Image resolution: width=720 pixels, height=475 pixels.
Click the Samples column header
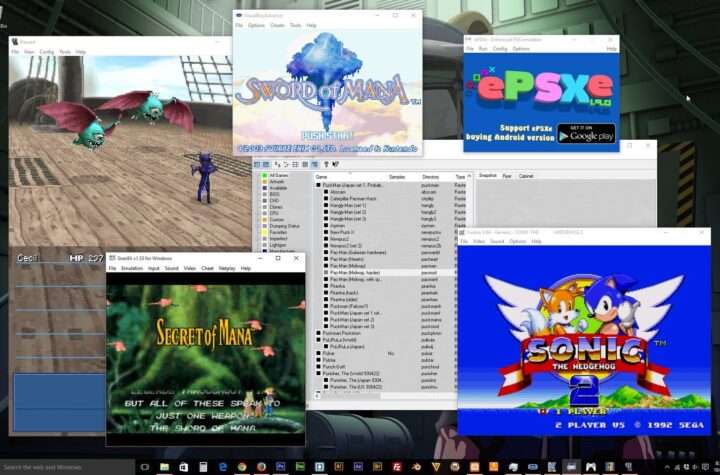396,176
